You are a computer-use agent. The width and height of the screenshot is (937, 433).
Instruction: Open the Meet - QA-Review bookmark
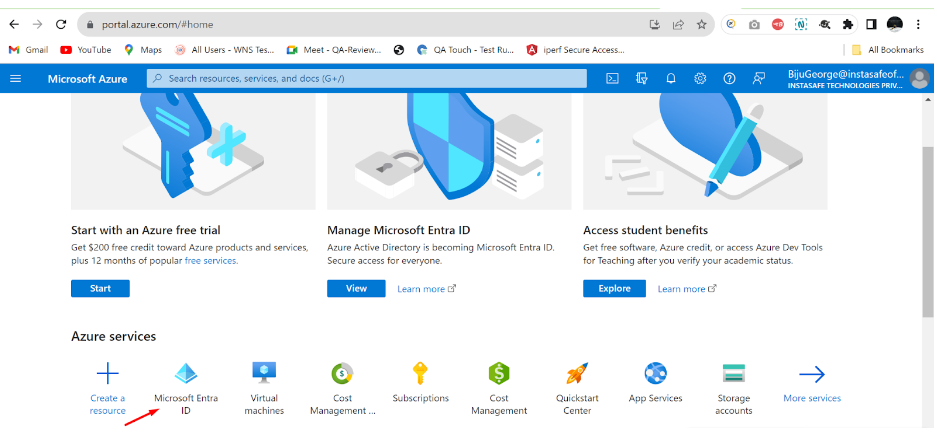click(334, 50)
